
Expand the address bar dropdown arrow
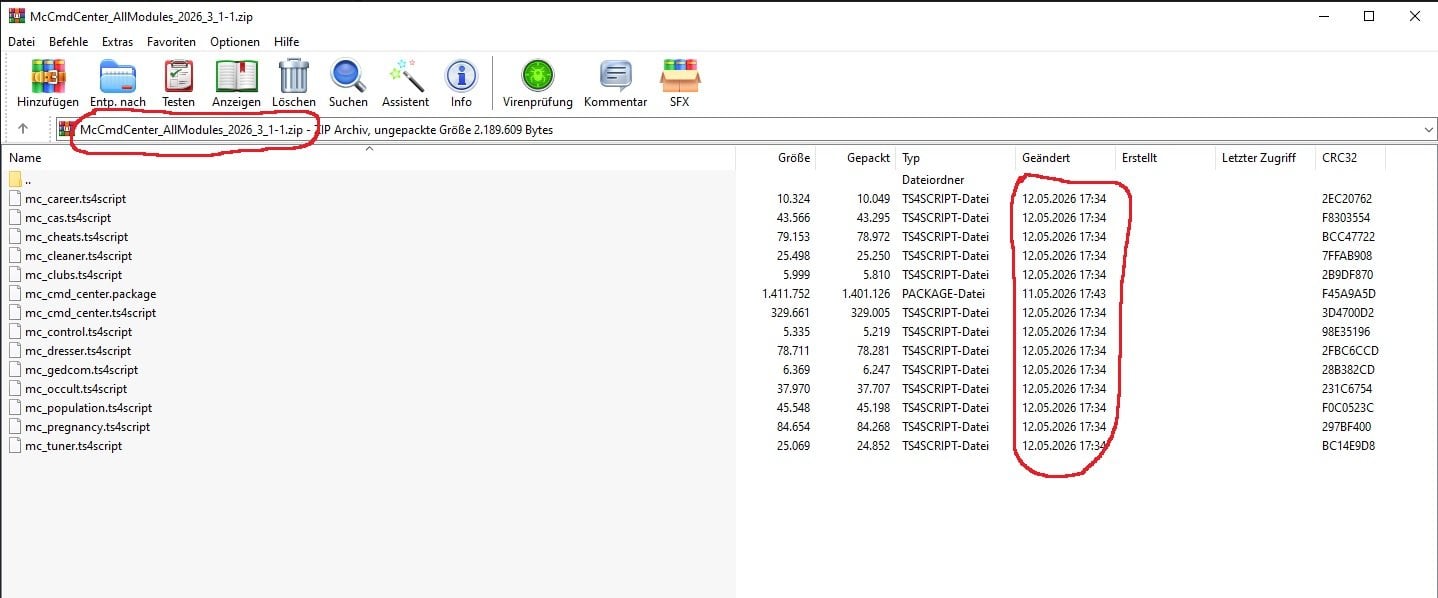[x=1428, y=130]
